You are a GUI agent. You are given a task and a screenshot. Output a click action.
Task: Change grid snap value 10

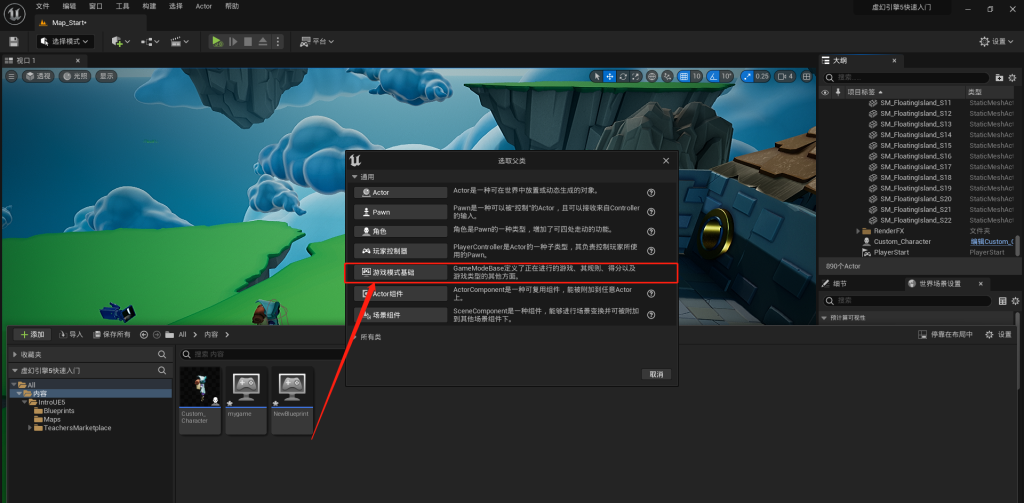coord(697,76)
